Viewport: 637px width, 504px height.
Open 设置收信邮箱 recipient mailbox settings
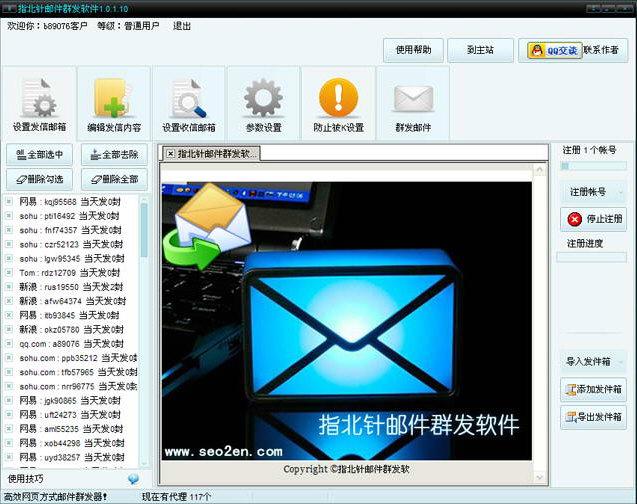tap(189, 102)
